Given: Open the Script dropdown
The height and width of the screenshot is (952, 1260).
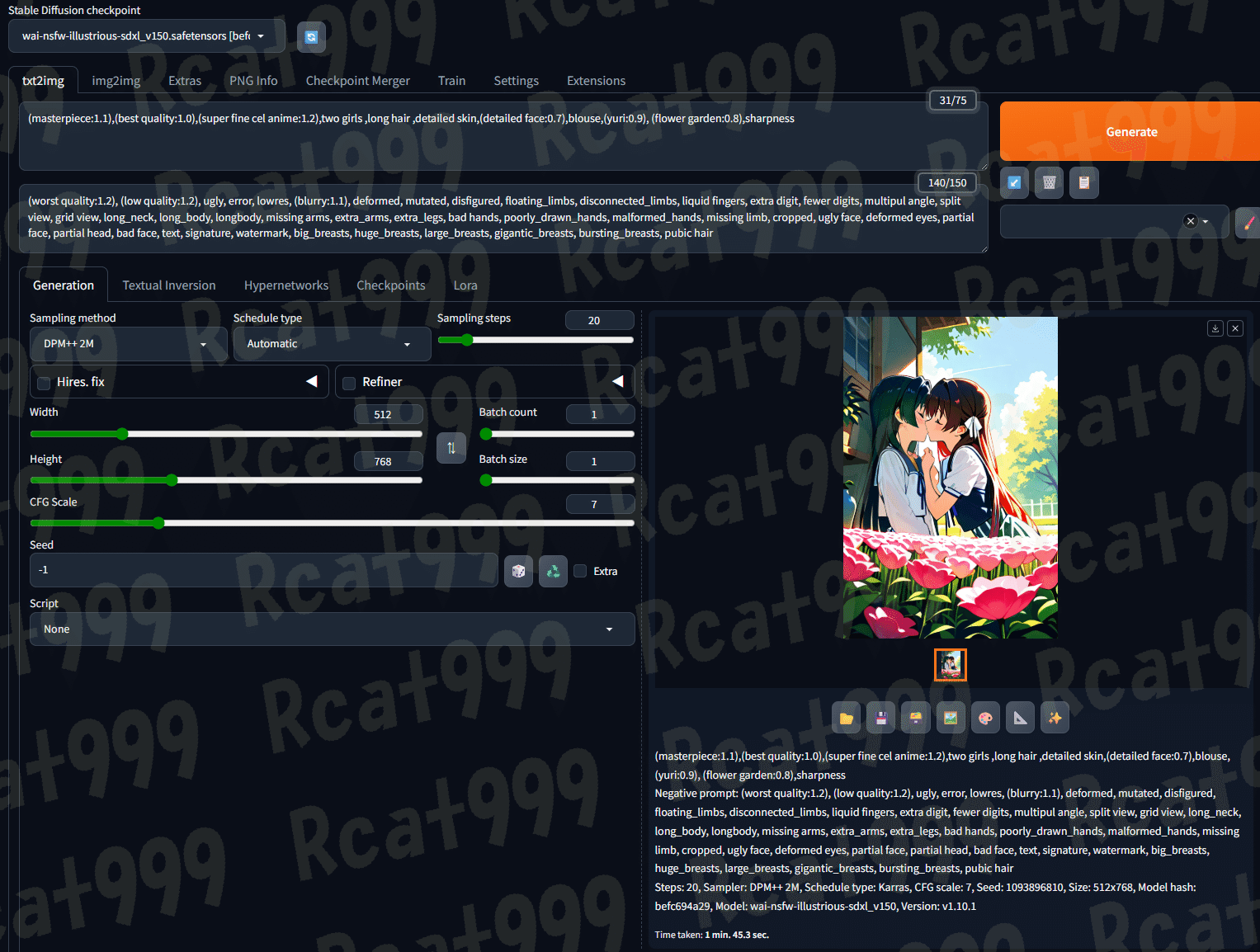Looking at the screenshot, I should 333,629.
